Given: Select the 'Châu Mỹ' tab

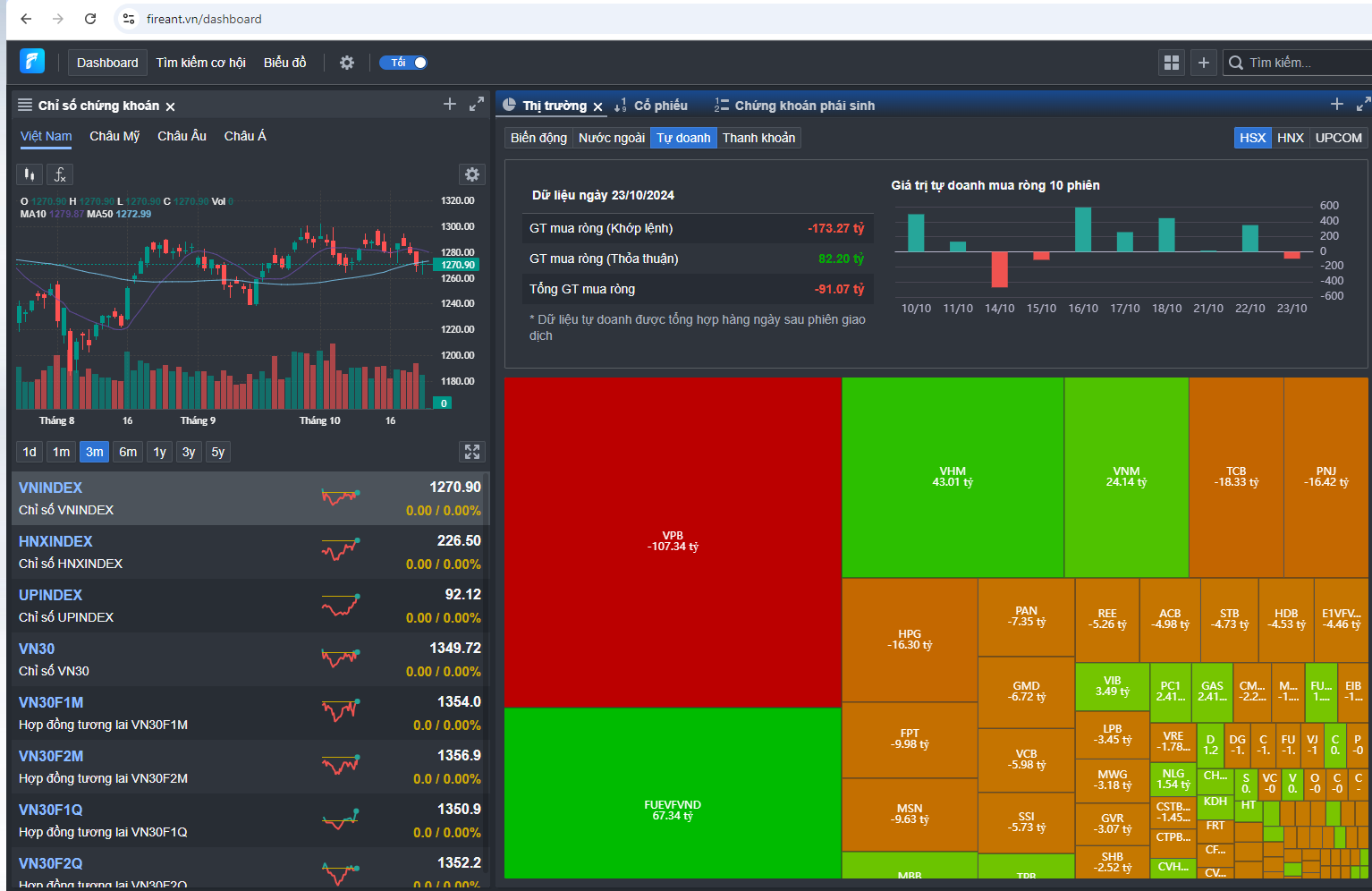Looking at the screenshot, I should 114,136.
